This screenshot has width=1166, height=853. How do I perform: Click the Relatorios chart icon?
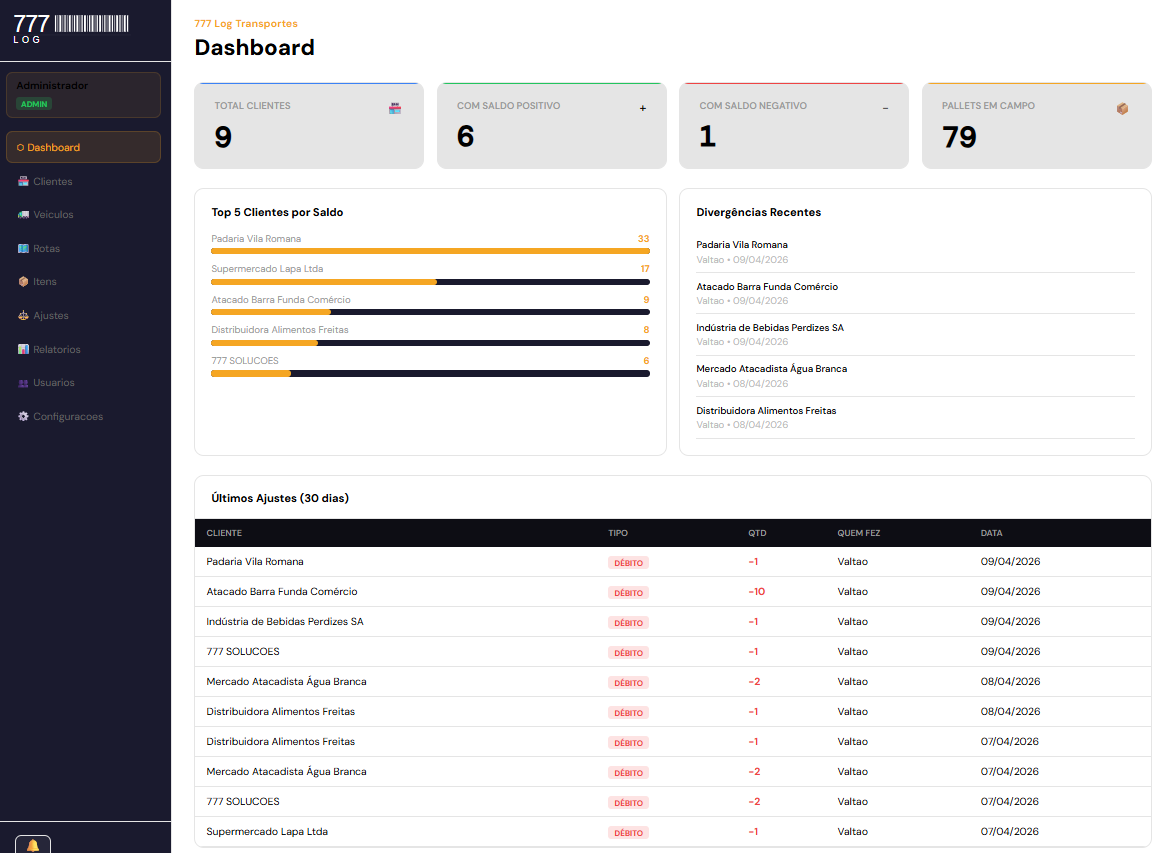[23, 349]
